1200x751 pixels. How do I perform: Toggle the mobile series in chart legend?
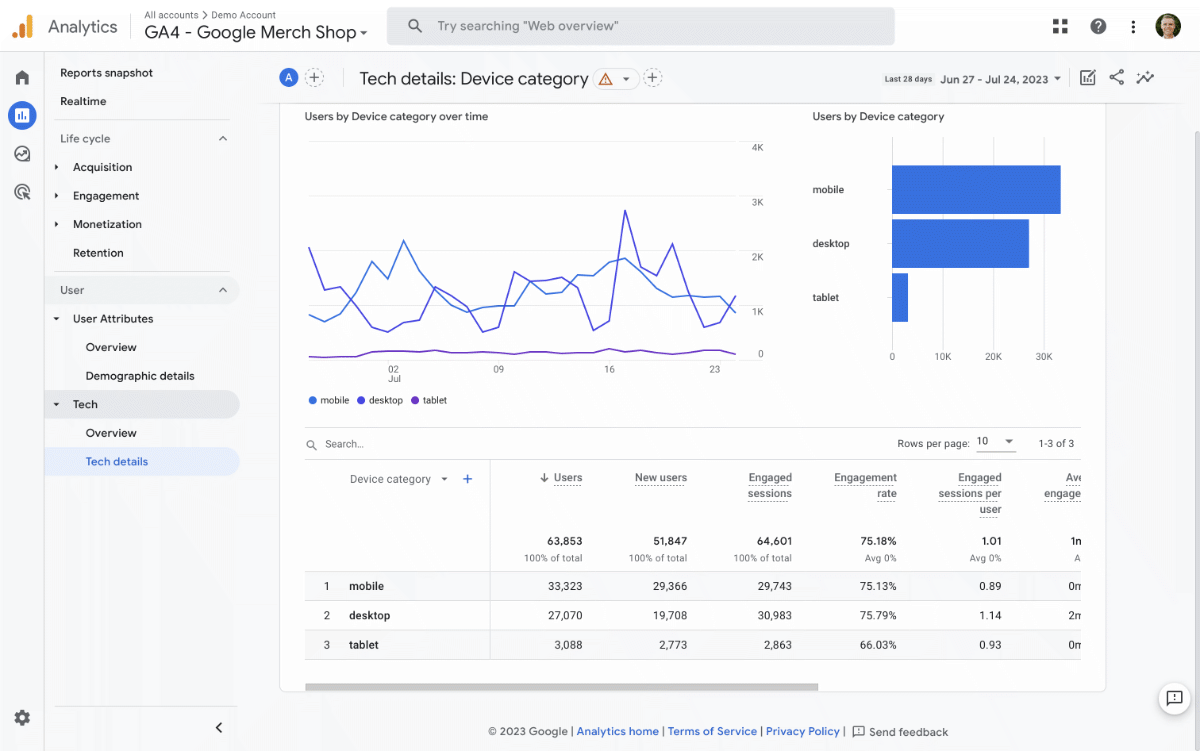point(328,400)
